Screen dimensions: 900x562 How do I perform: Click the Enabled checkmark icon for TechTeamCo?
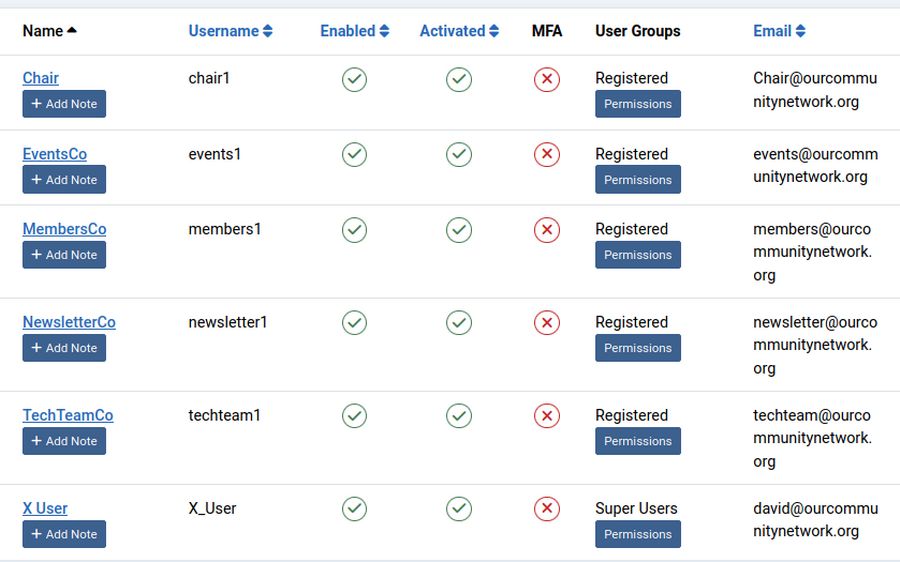tap(354, 415)
